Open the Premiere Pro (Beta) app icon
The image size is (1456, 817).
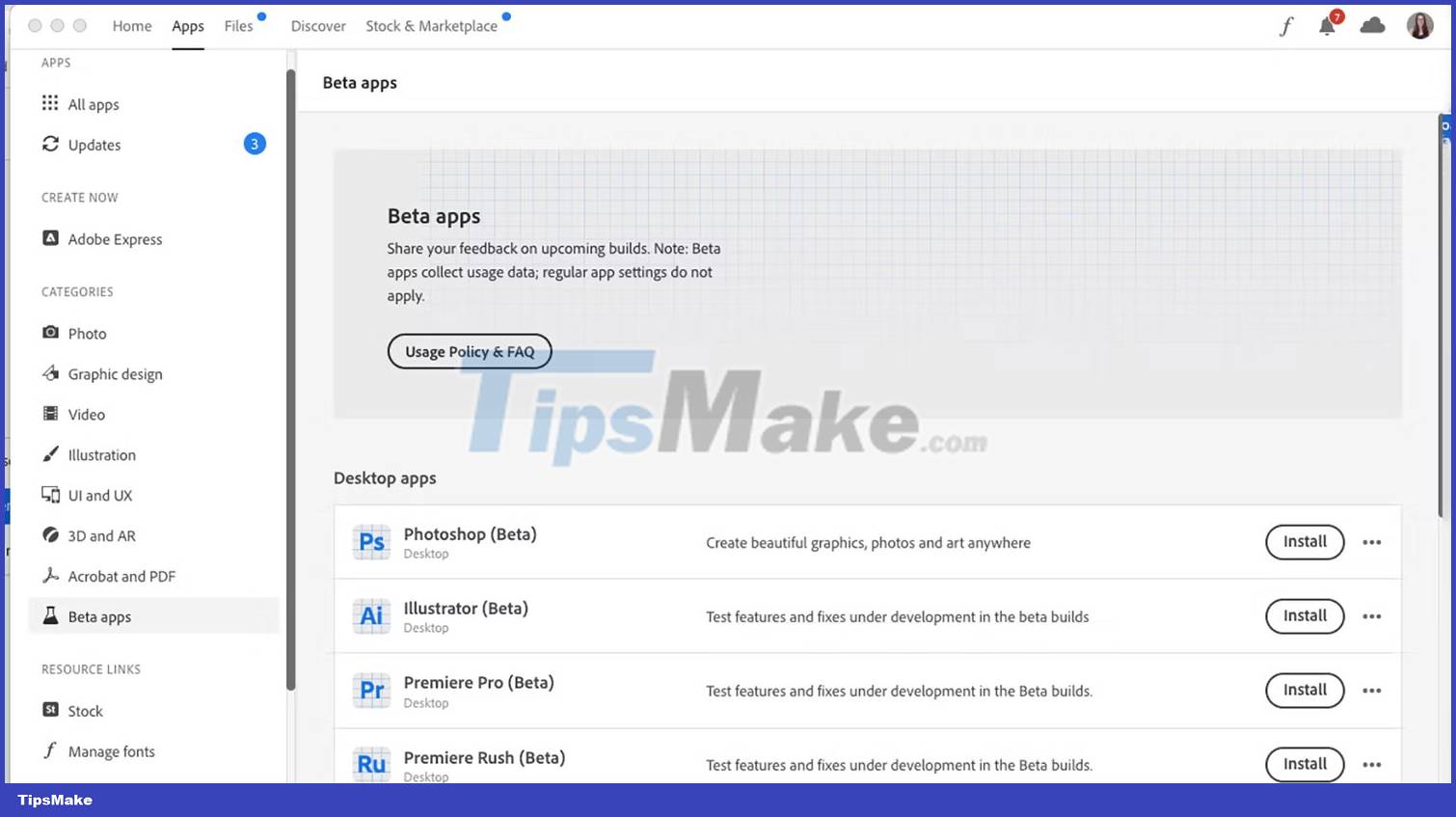(371, 690)
